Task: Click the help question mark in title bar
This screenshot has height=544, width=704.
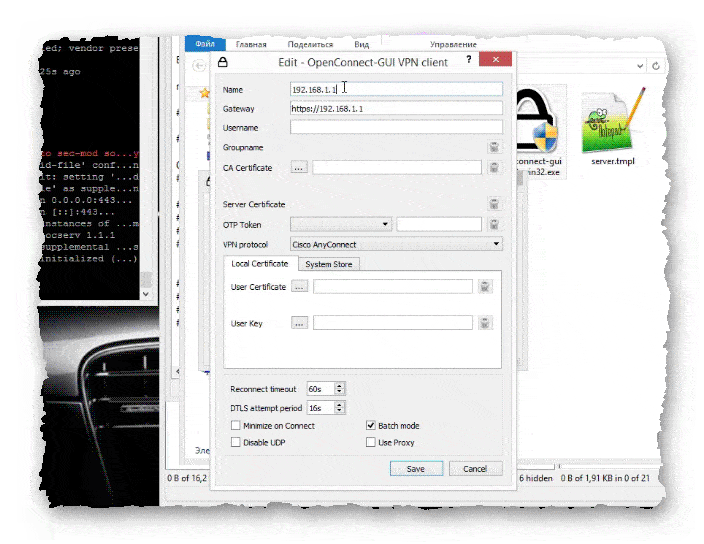Action: (469, 59)
